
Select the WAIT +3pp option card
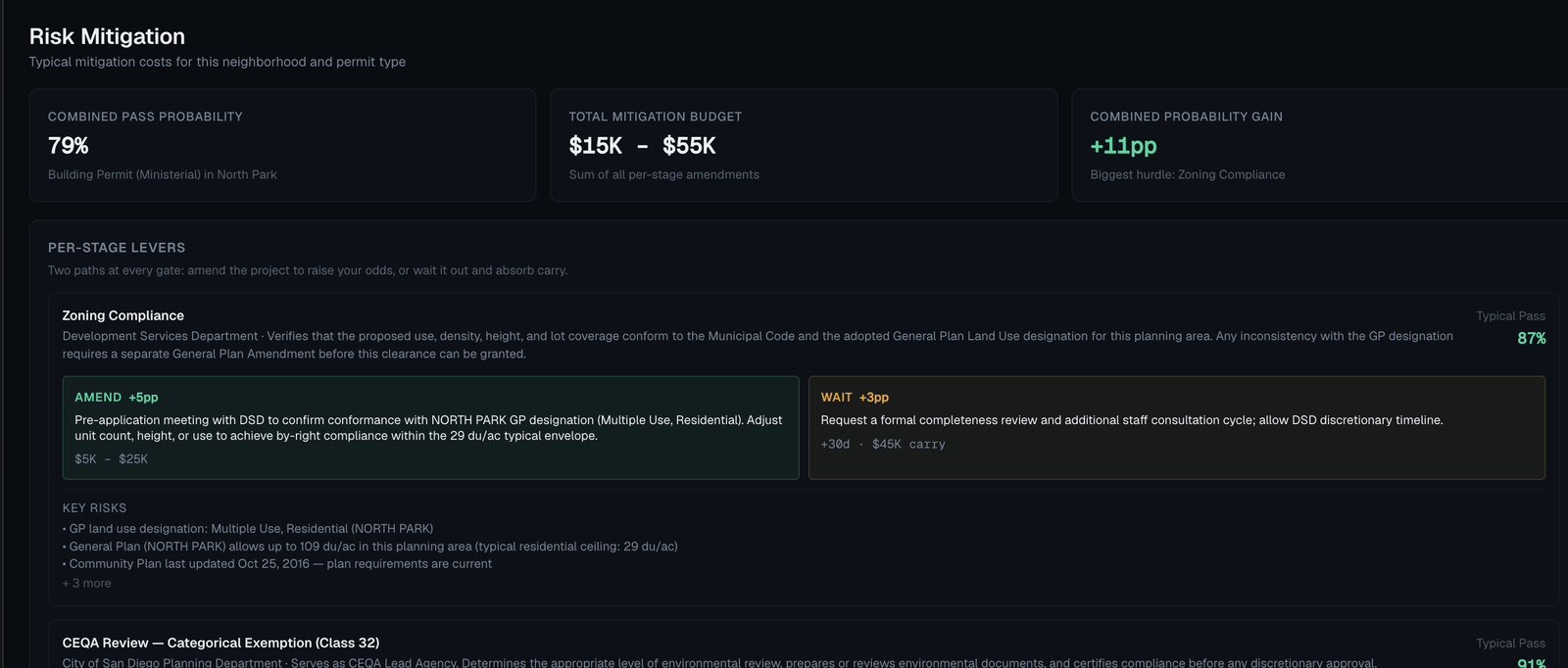point(1176,428)
